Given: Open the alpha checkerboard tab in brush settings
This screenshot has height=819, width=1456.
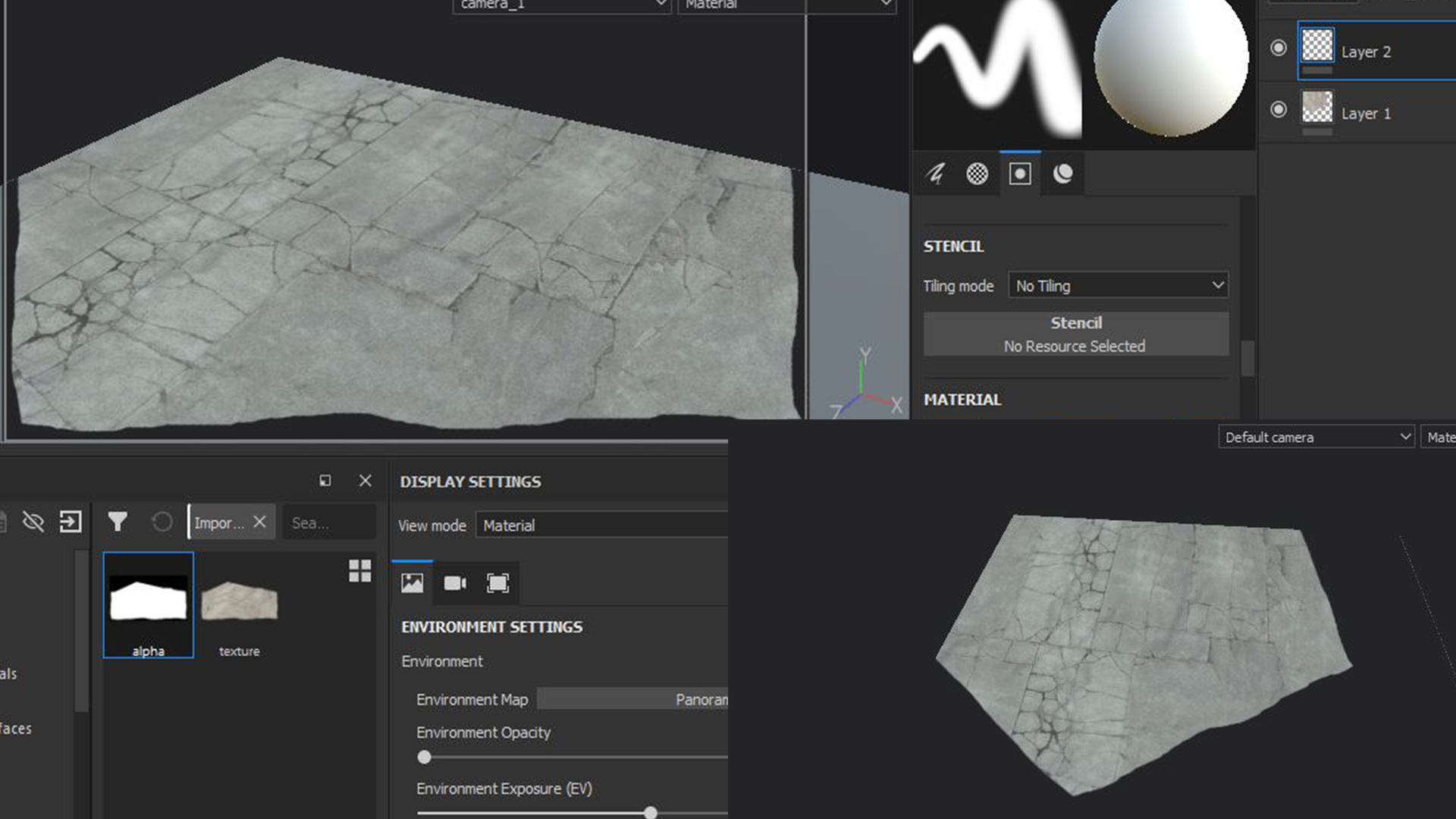Looking at the screenshot, I should [977, 174].
